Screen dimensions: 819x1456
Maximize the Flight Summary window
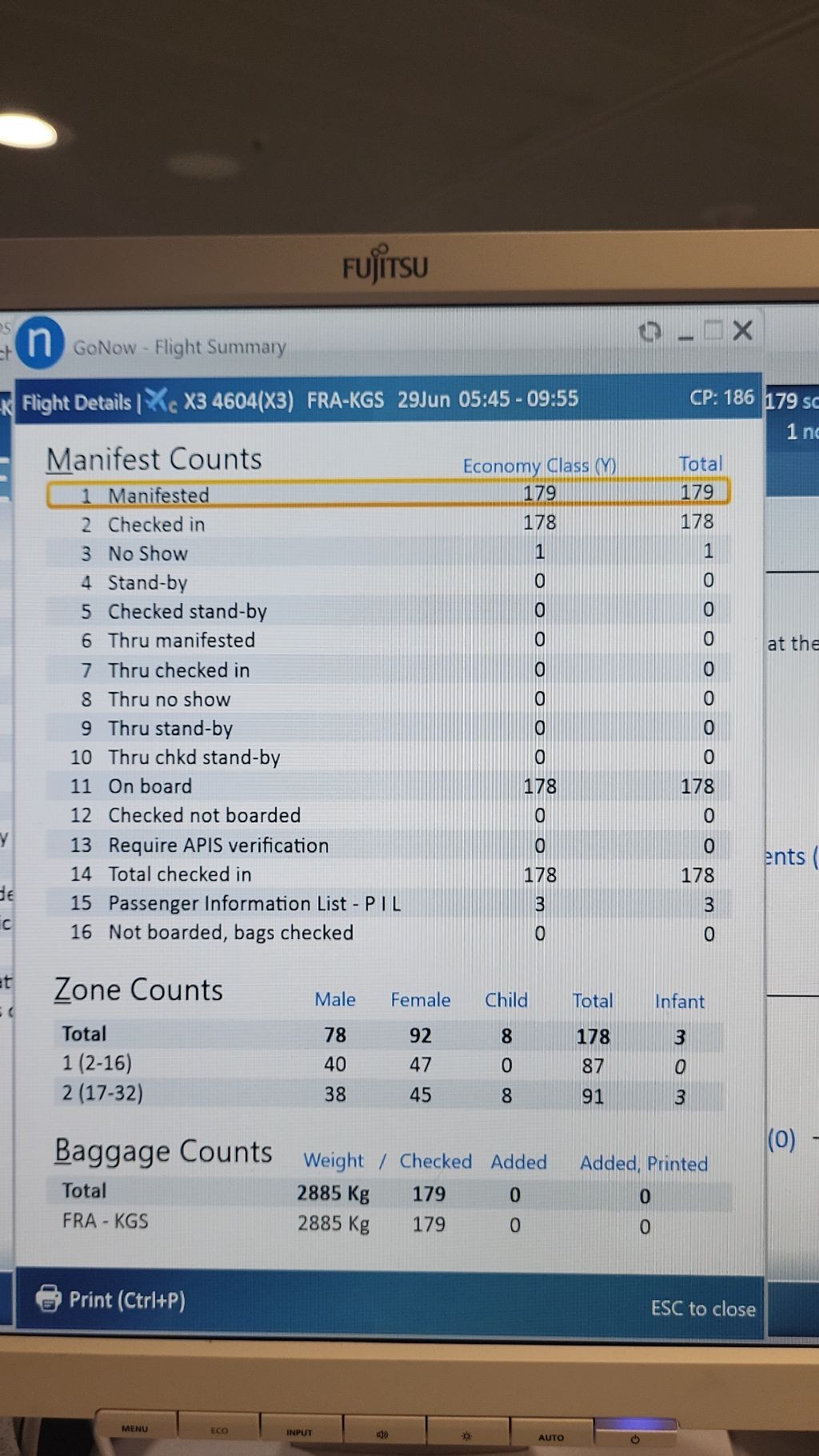[713, 330]
